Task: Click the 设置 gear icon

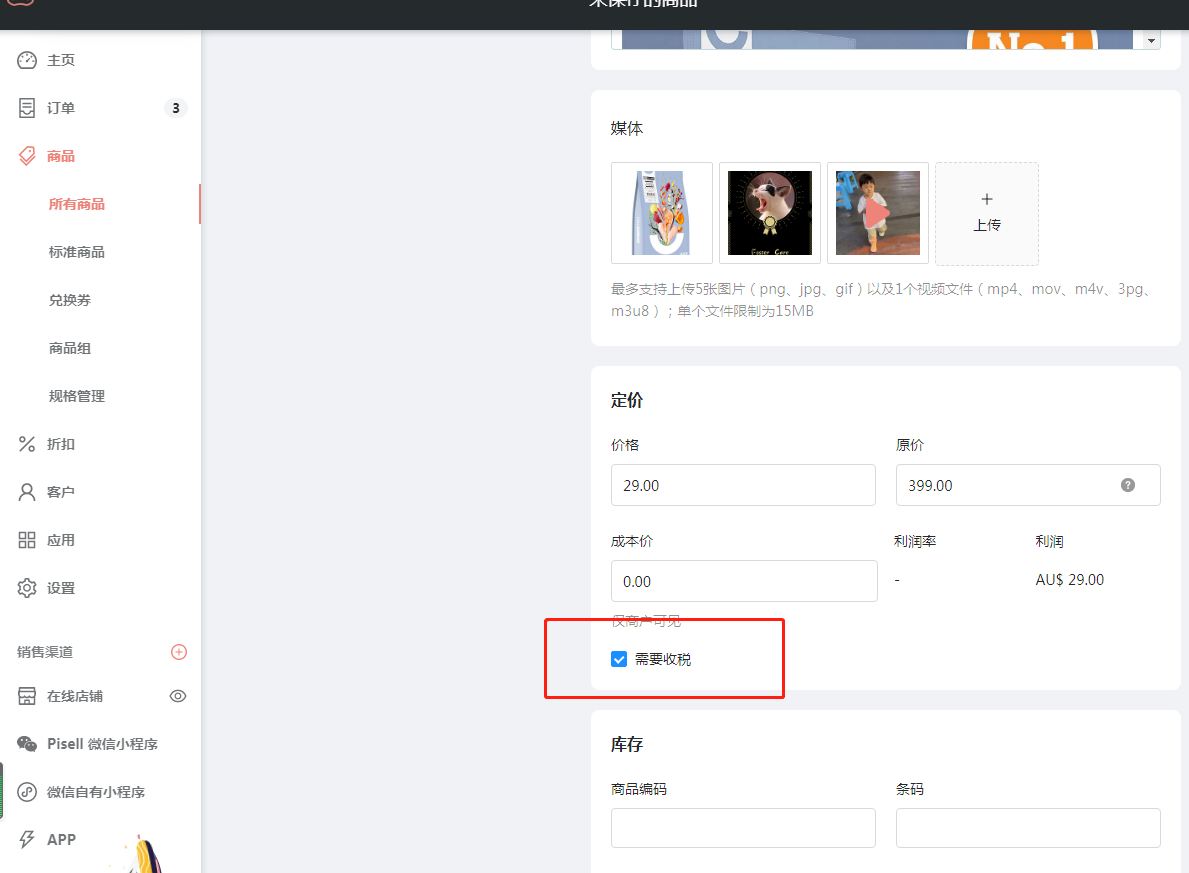Action: (27, 588)
